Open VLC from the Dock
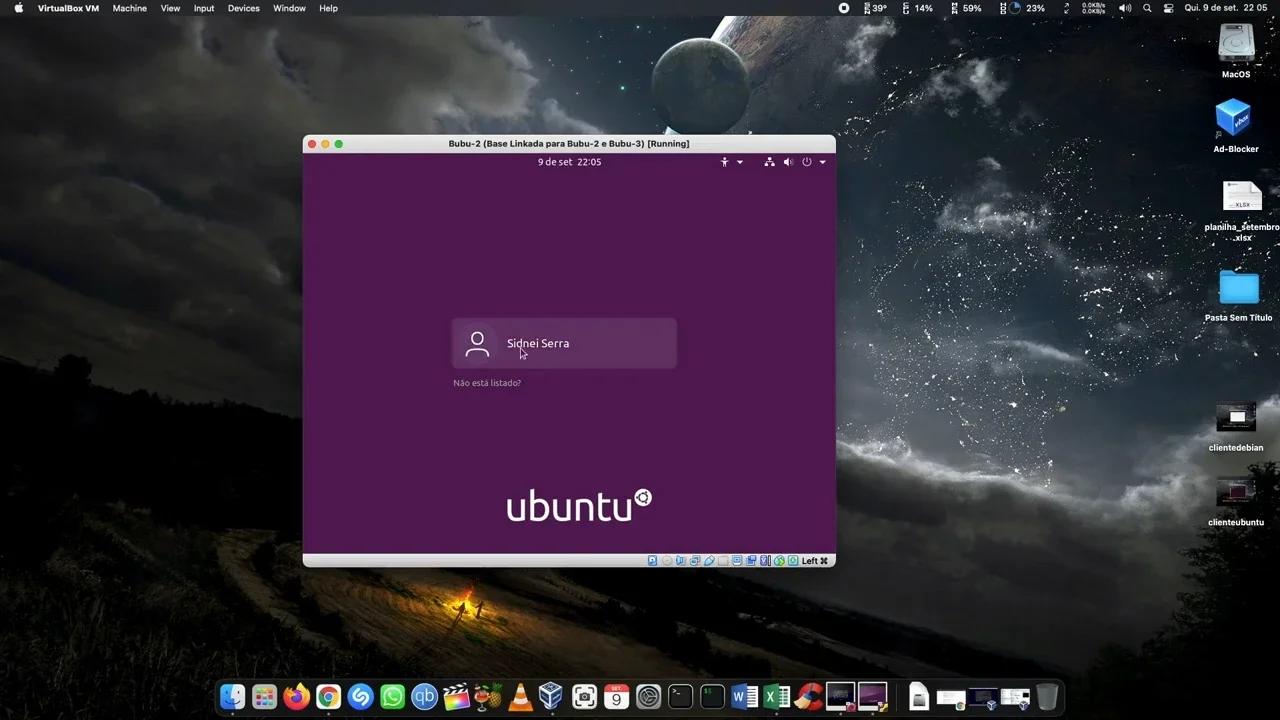Image resolution: width=1280 pixels, height=720 pixels. tap(521, 696)
